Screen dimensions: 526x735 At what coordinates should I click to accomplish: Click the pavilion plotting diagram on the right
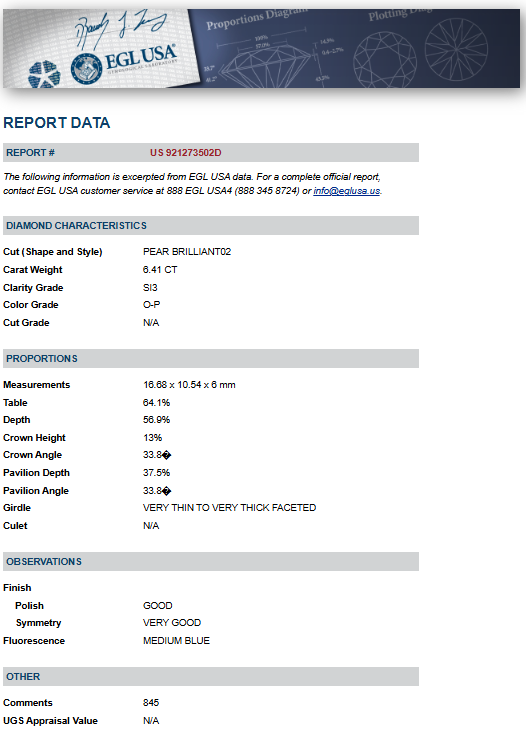click(456, 49)
